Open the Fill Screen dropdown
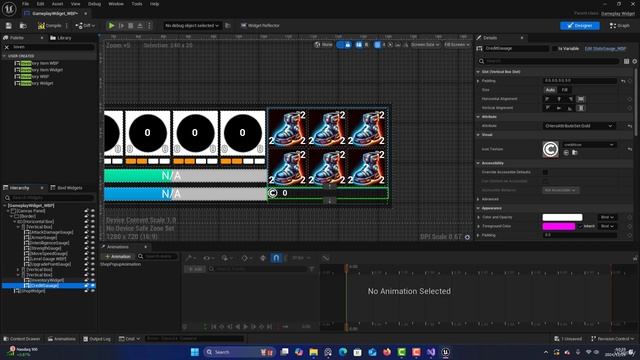Image resolution: width=640 pixels, height=360 pixels. (456, 45)
